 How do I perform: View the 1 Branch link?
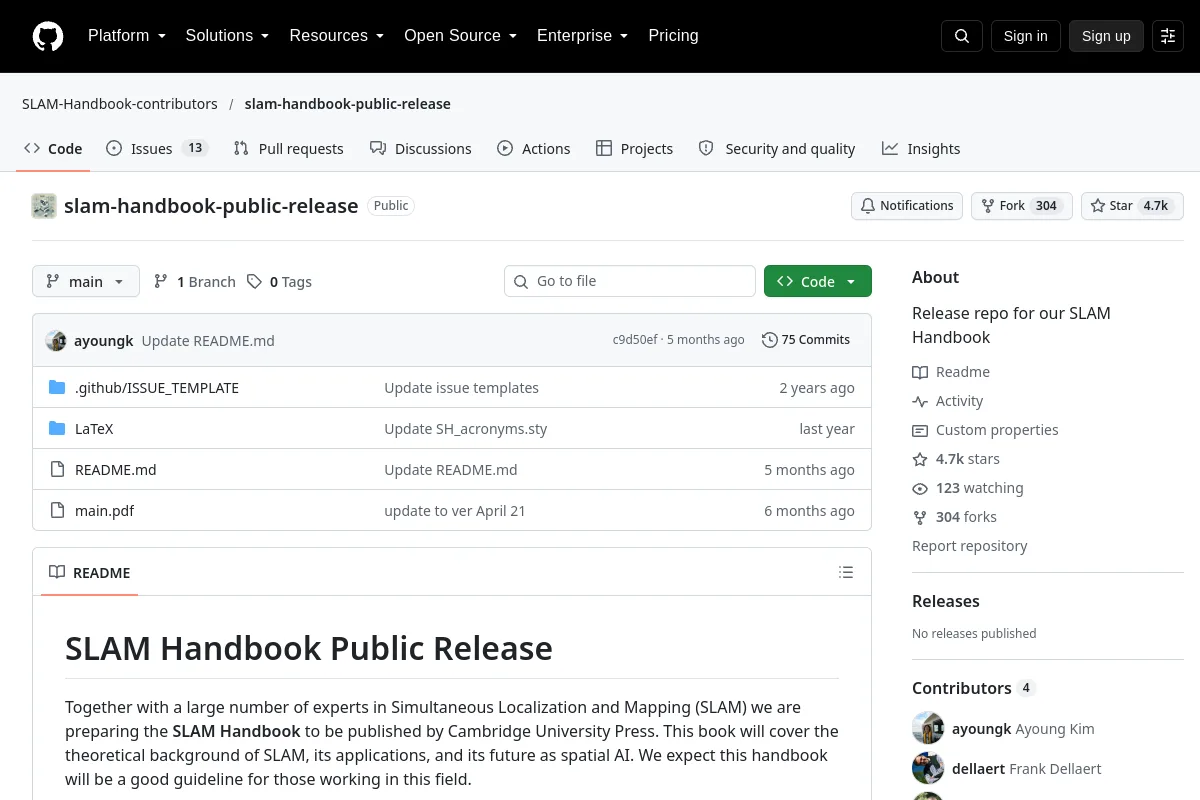click(195, 282)
